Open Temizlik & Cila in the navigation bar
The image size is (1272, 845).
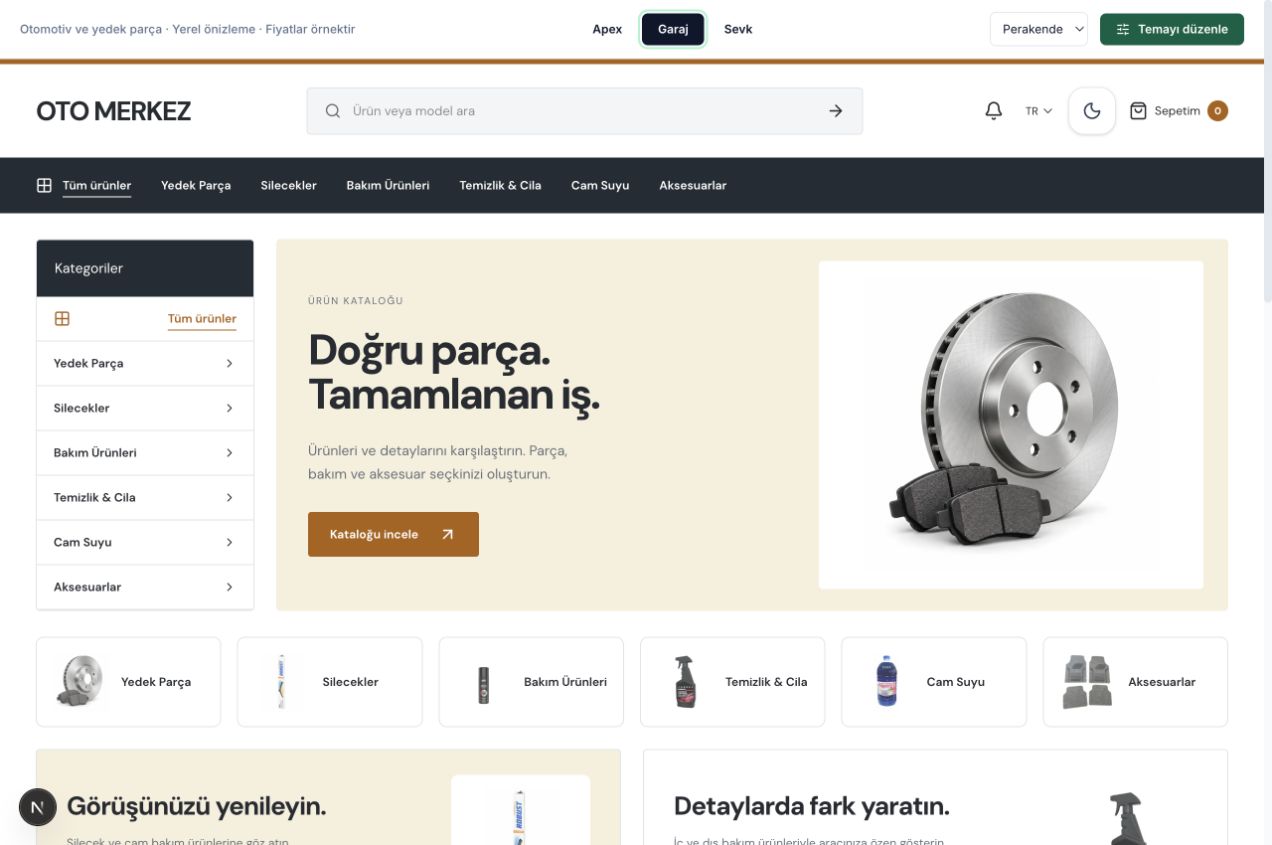(x=500, y=185)
